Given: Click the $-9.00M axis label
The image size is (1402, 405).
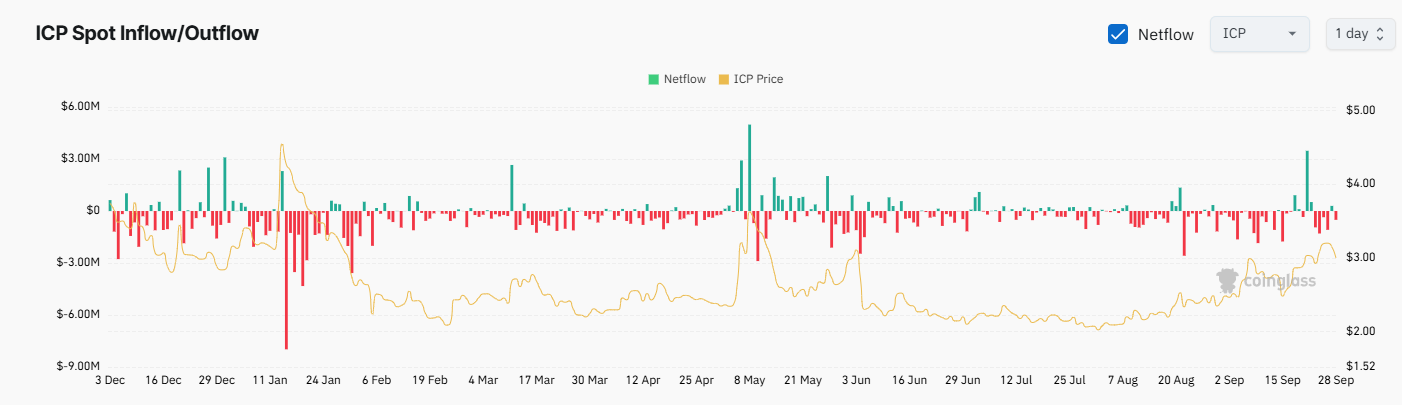Looking at the screenshot, I should [78, 366].
